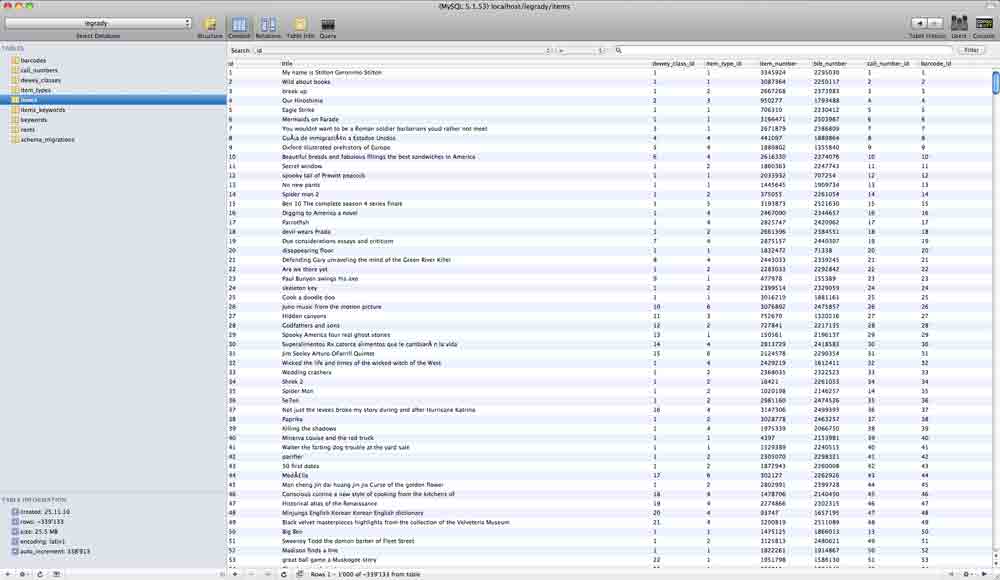Switch to the Content view
This screenshot has width=1000, height=580.
click(240, 25)
